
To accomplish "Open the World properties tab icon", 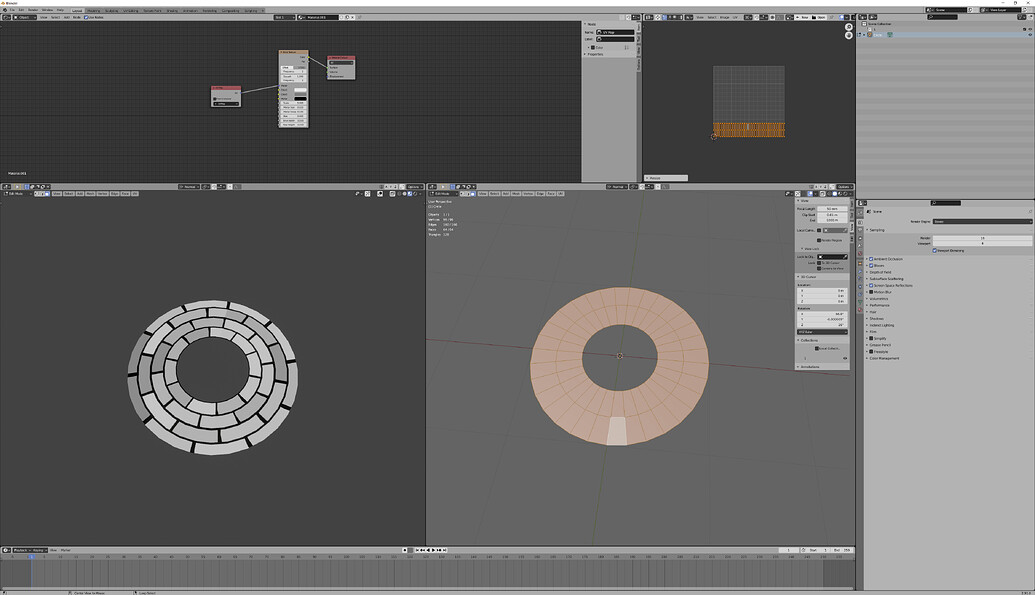I will [x=860, y=254].
